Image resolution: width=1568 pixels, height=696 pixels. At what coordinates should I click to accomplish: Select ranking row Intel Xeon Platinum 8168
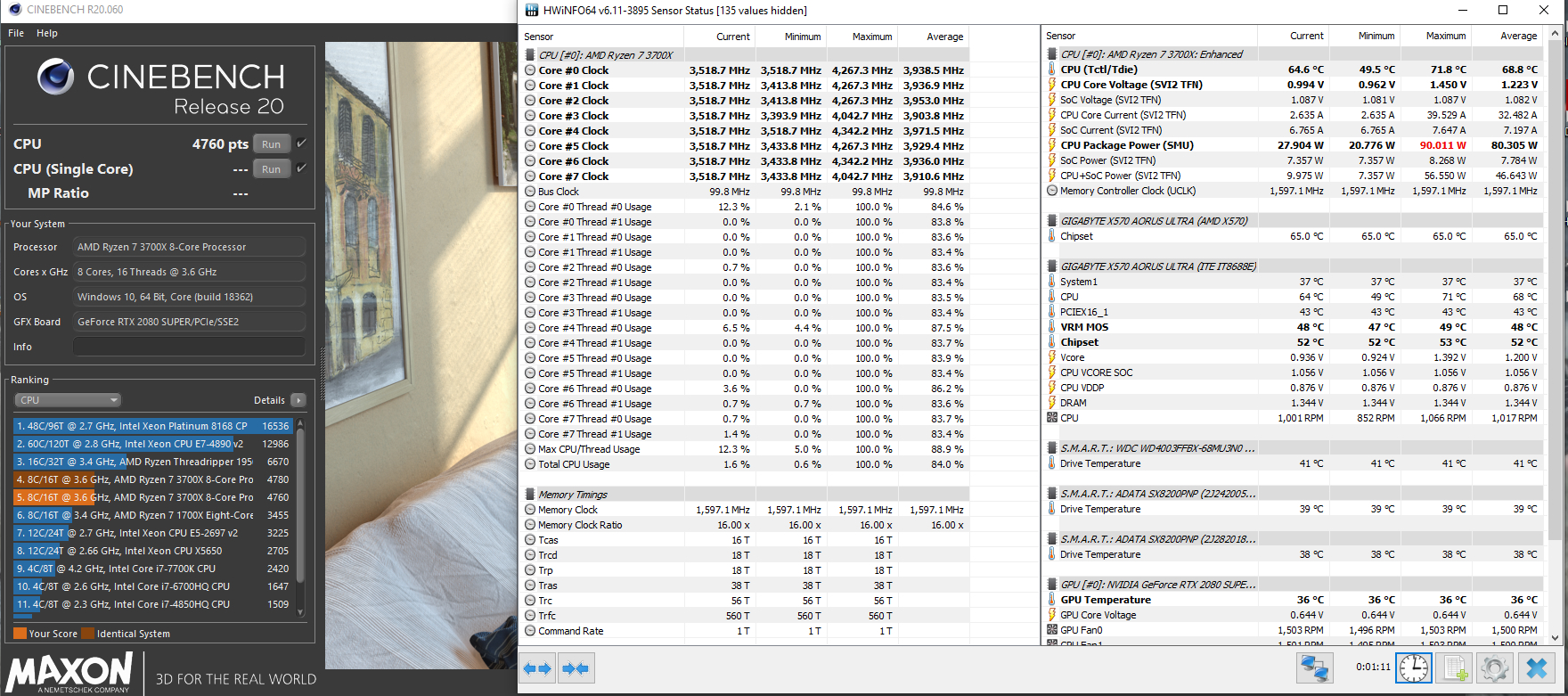click(153, 426)
